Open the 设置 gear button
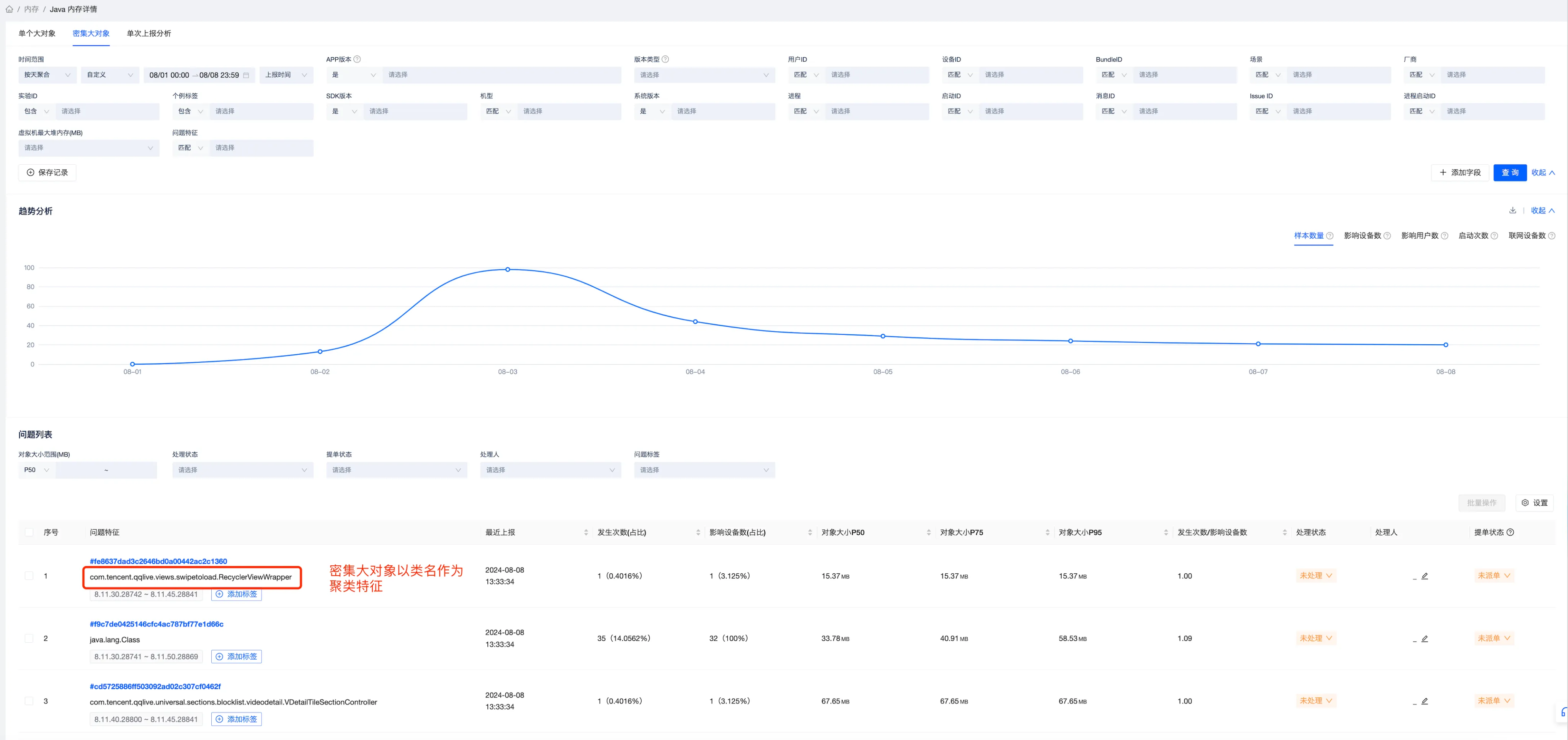Image resolution: width=1568 pixels, height=740 pixels. [1535, 503]
